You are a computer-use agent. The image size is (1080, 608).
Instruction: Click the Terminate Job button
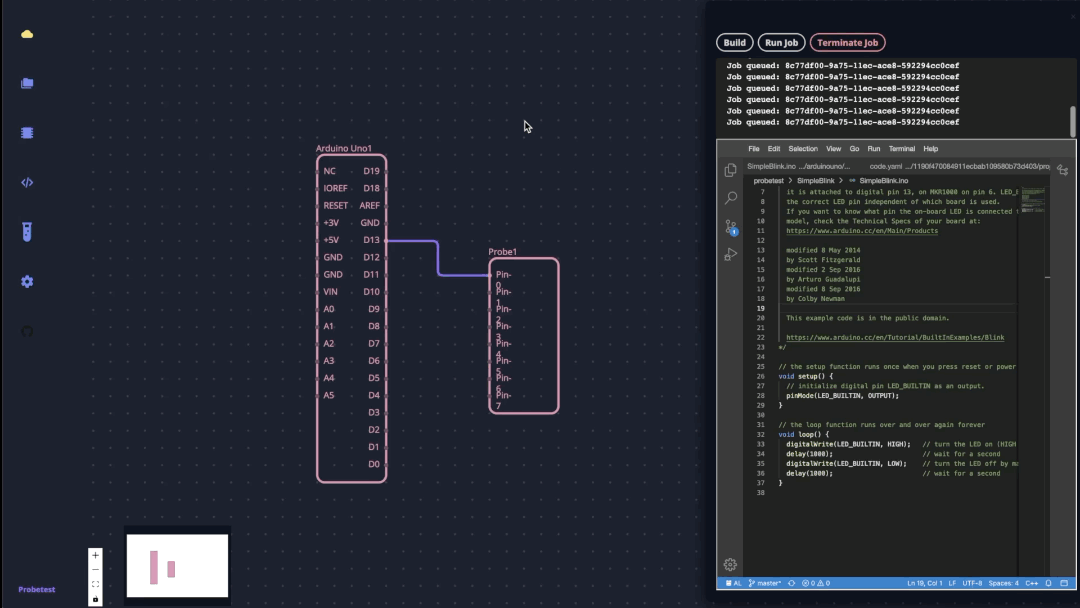point(847,43)
